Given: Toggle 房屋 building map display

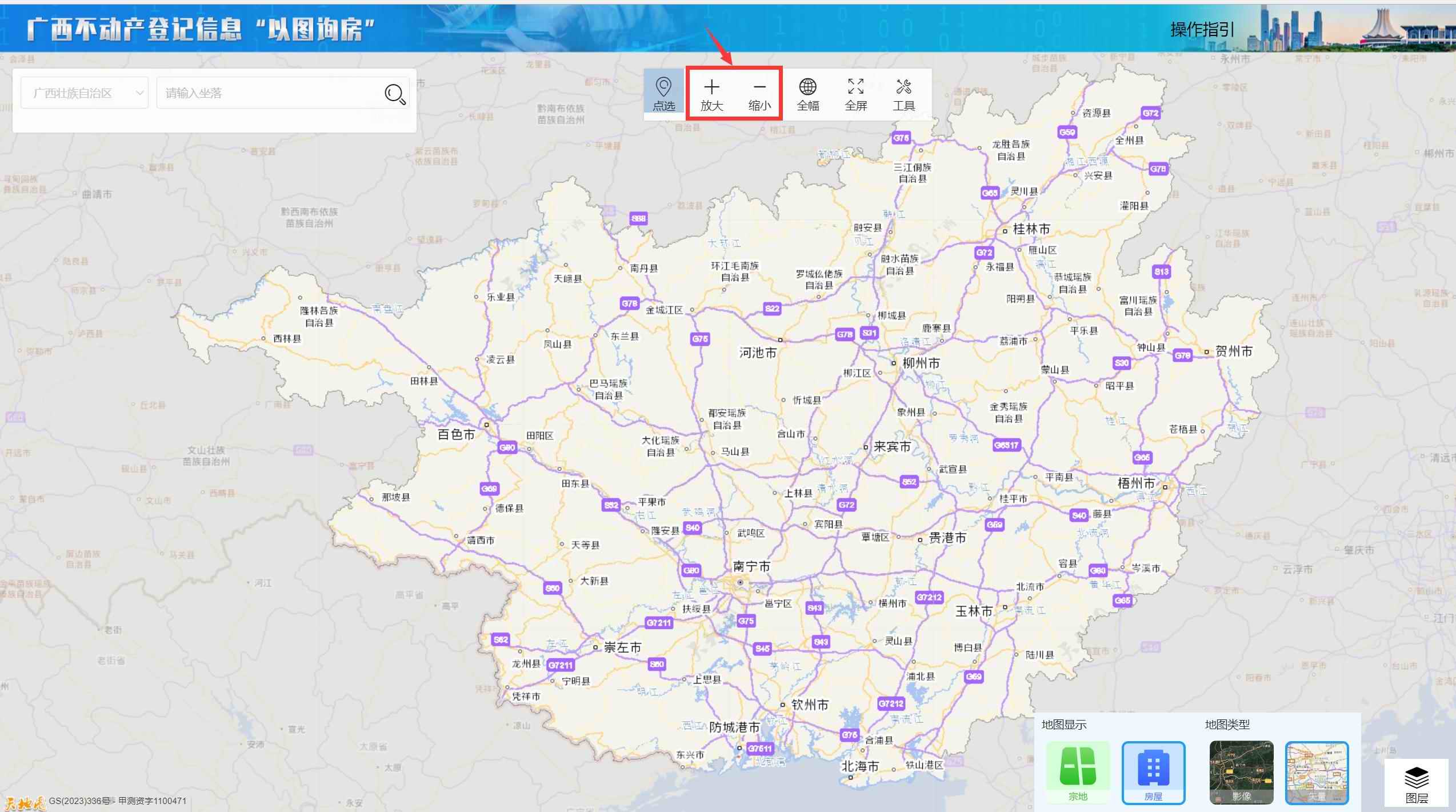Looking at the screenshot, I should click(1153, 772).
